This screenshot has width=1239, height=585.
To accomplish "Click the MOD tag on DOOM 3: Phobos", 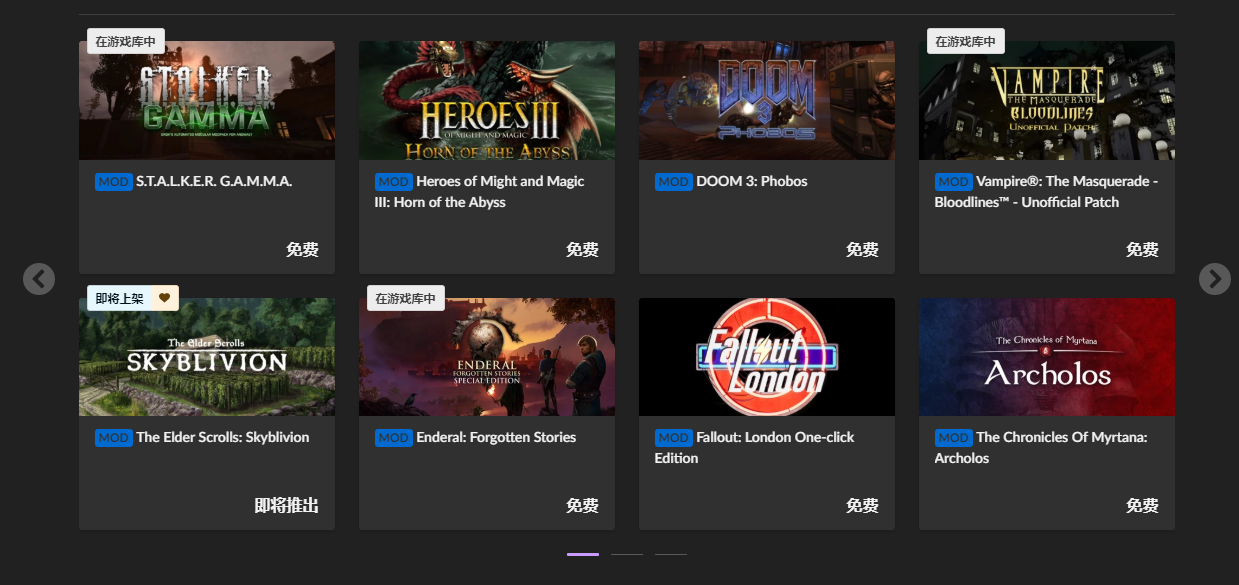I will [x=673, y=181].
